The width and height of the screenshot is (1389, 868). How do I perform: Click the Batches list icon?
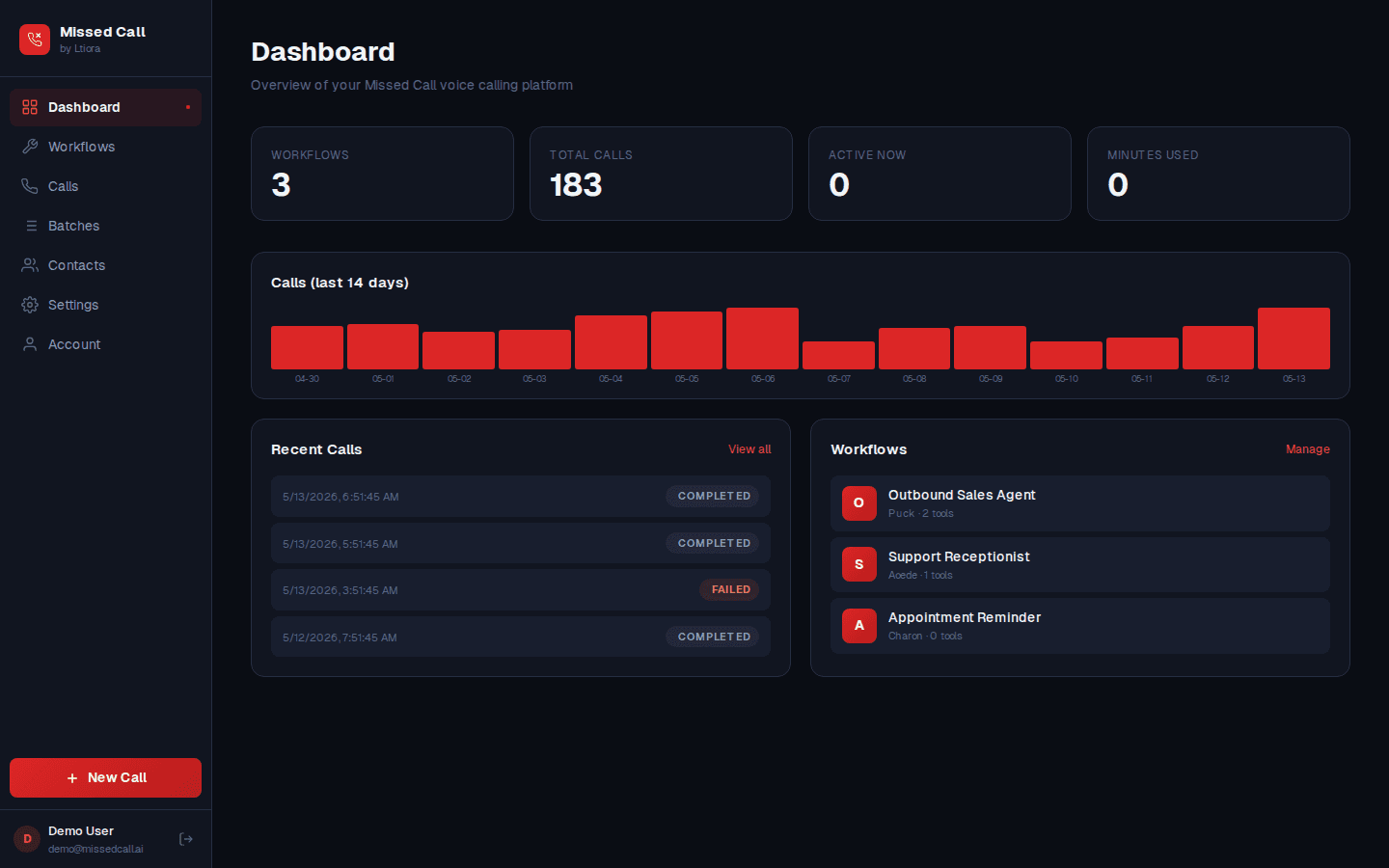tap(31, 226)
